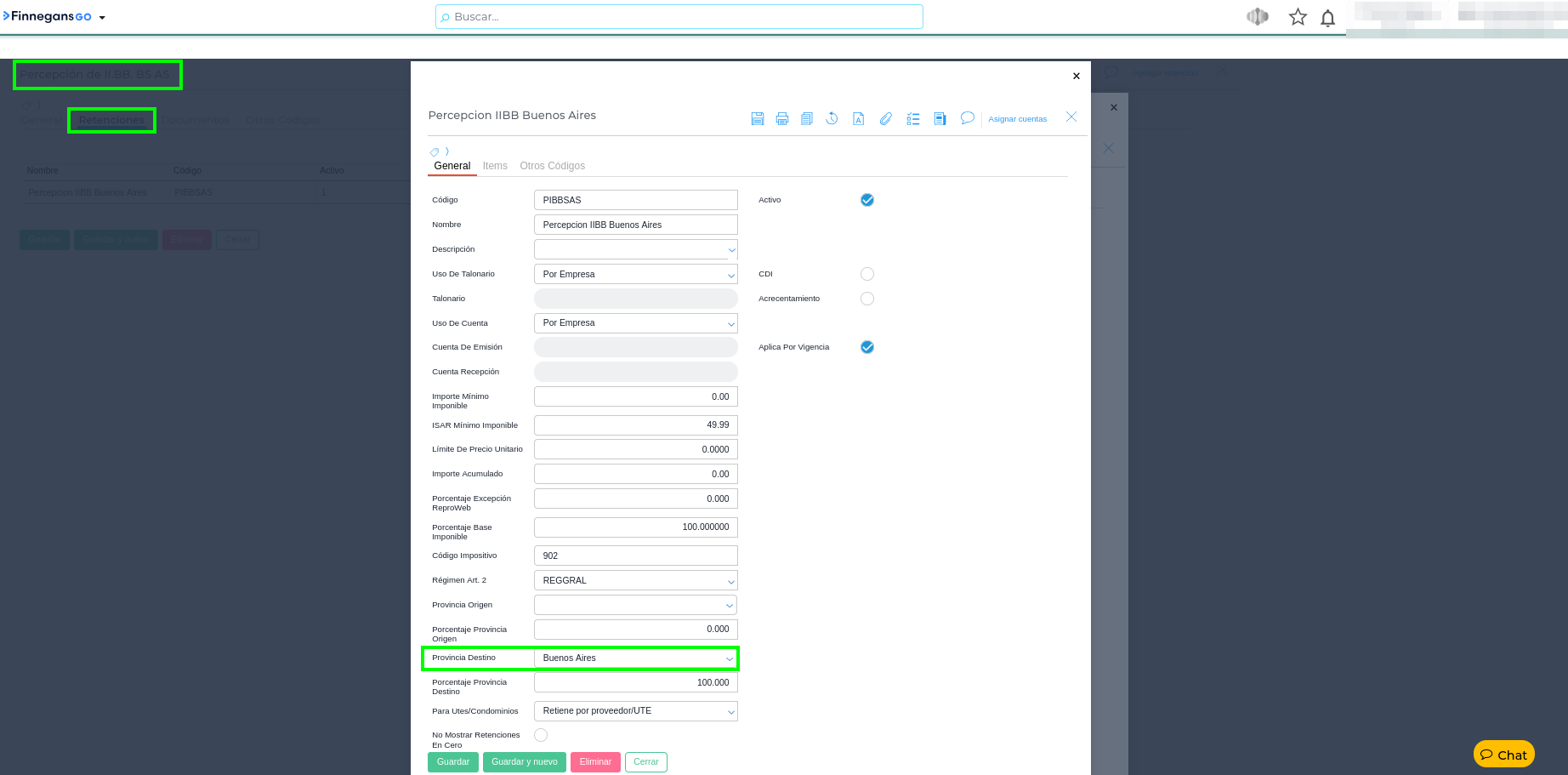This screenshot has height=775, width=1568.
Task: Open the comment speech bubble icon
Action: pyautogui.click(x=967, y=118)
